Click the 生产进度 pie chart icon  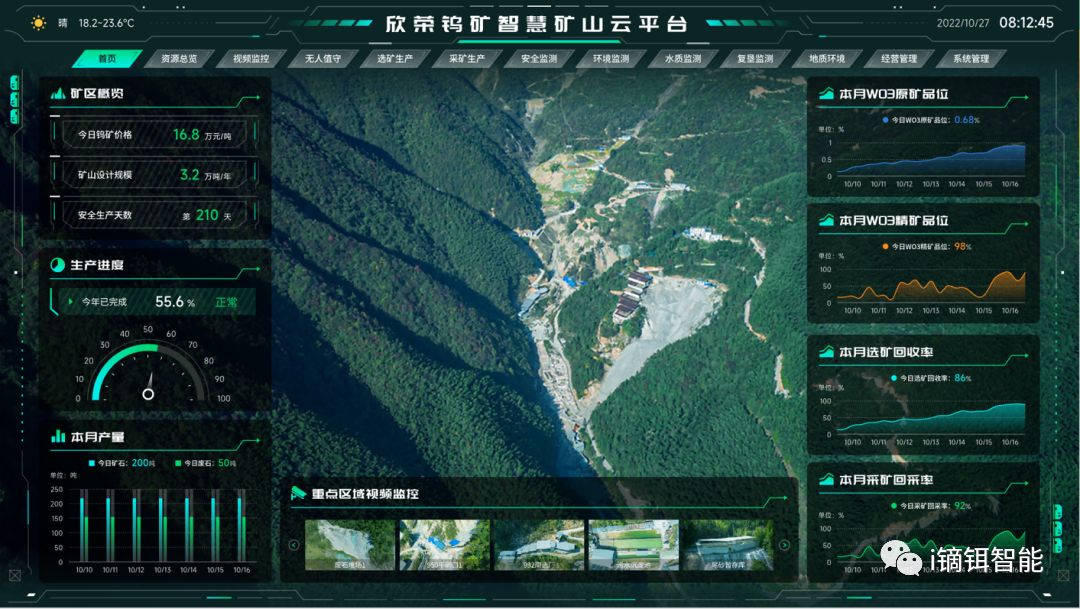pyautogui.click(x=58, y=265)
